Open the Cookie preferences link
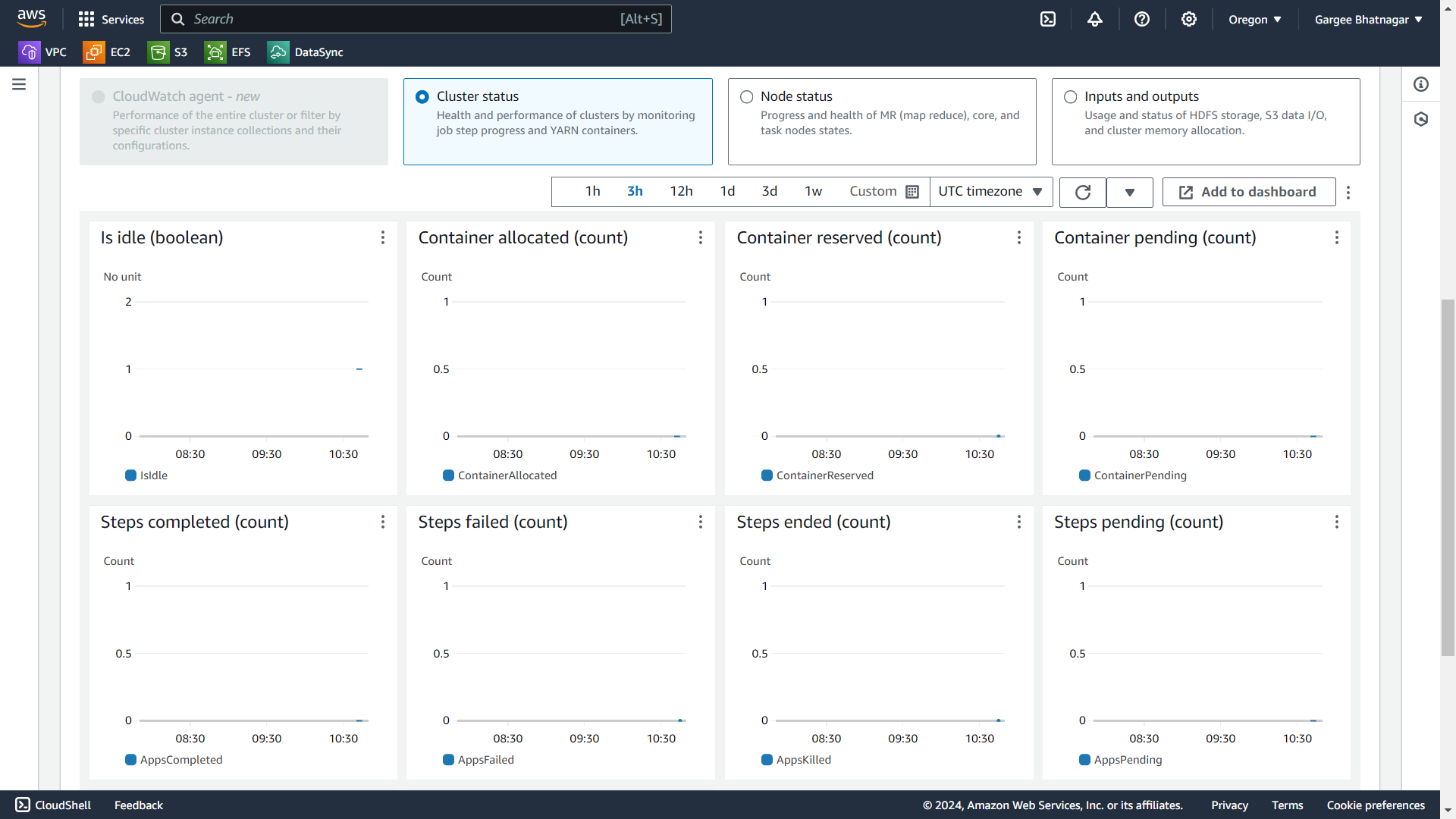Viewport: 1456px width, 819px height. click(1376, 805)
